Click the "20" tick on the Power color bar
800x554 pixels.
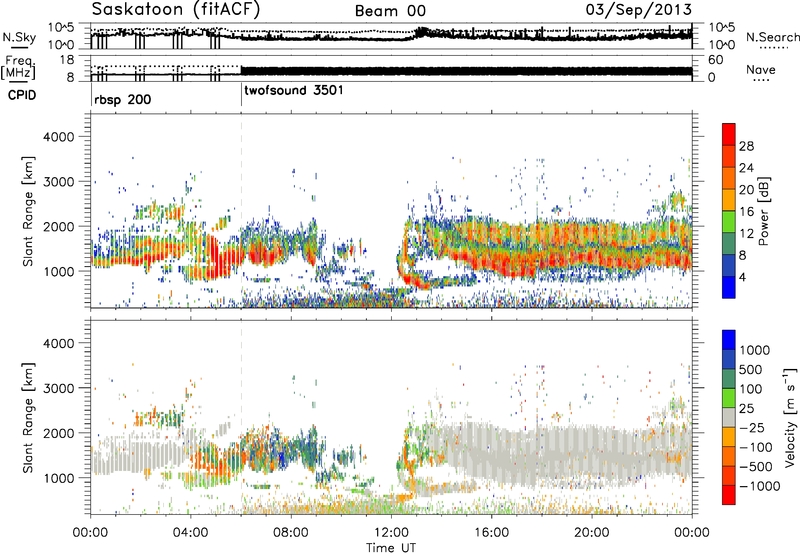746,190
